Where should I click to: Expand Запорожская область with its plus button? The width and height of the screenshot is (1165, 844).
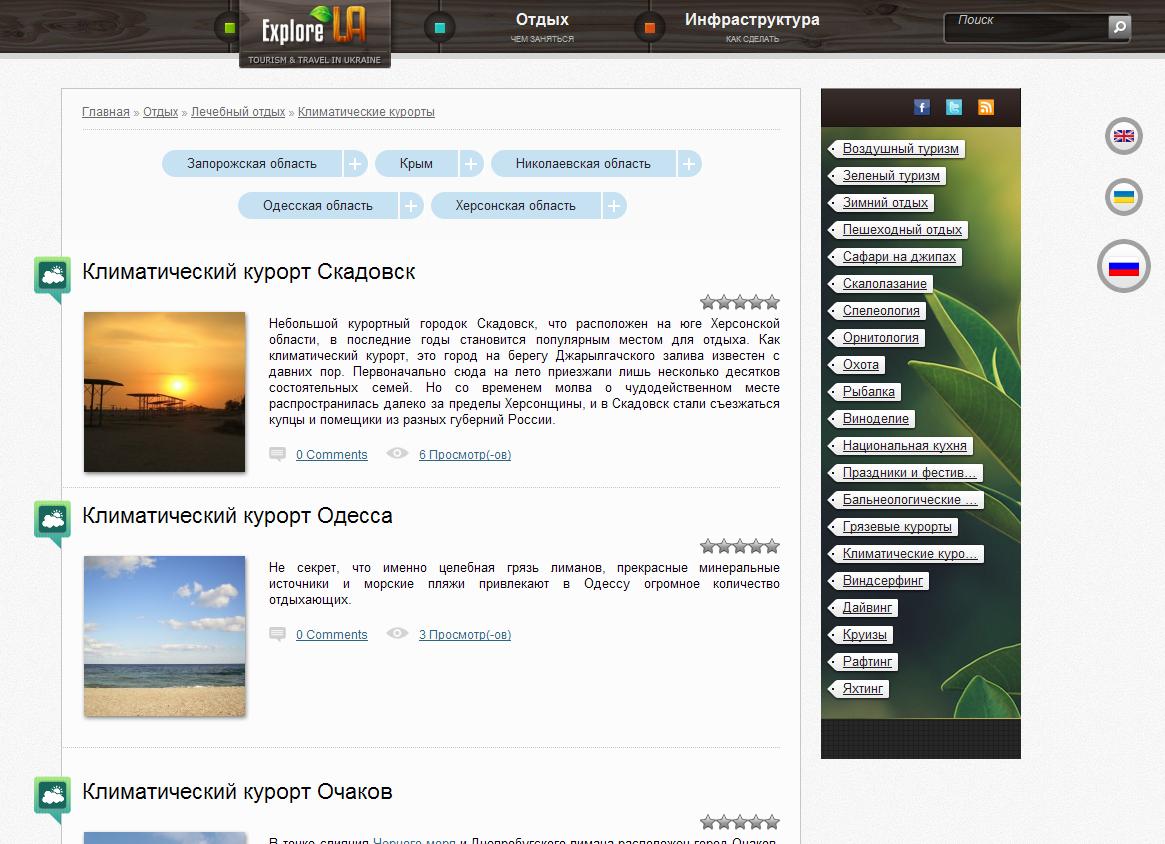355,163
